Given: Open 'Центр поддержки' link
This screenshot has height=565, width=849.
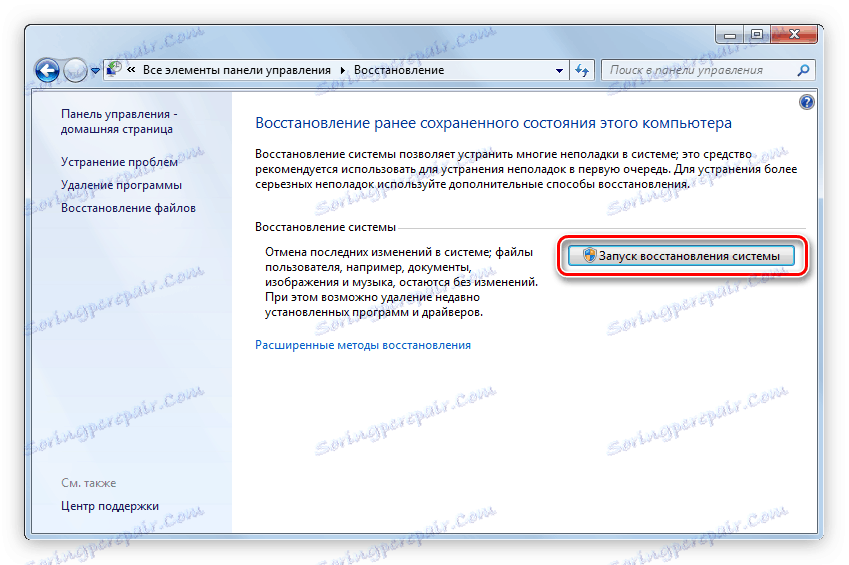Looking at the screenshot, I should pos(110,506).
